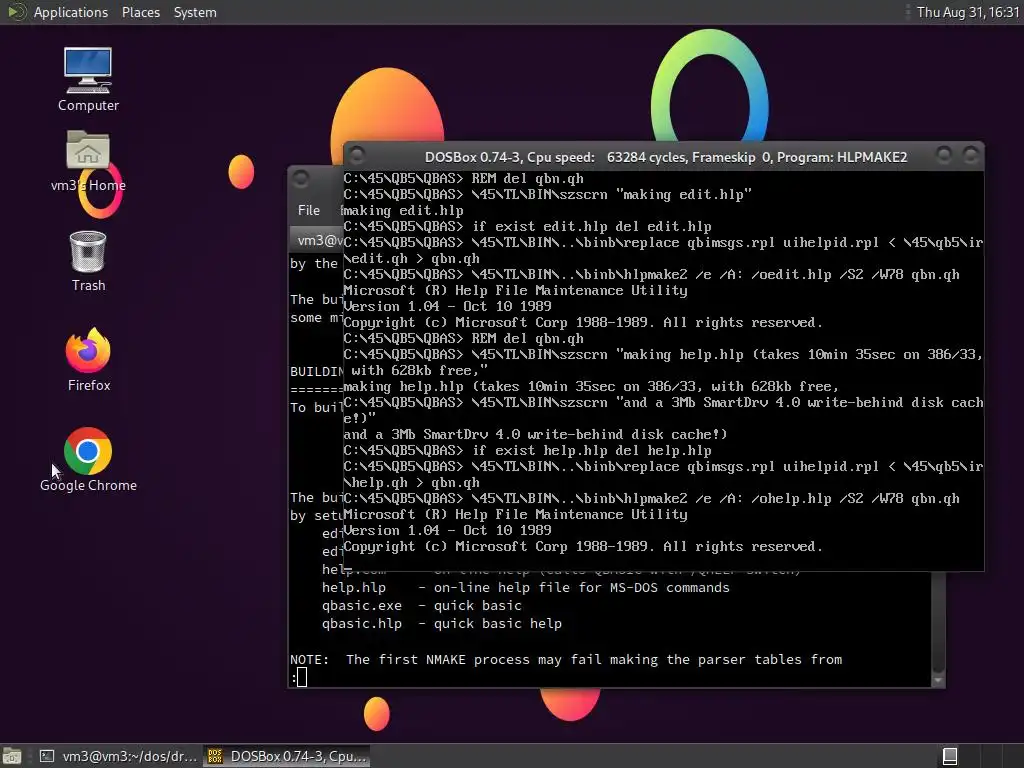Launch Firefox from the desktop
Image resolution: width=1024 pixels, height=768 pixels.
[88, 360]
